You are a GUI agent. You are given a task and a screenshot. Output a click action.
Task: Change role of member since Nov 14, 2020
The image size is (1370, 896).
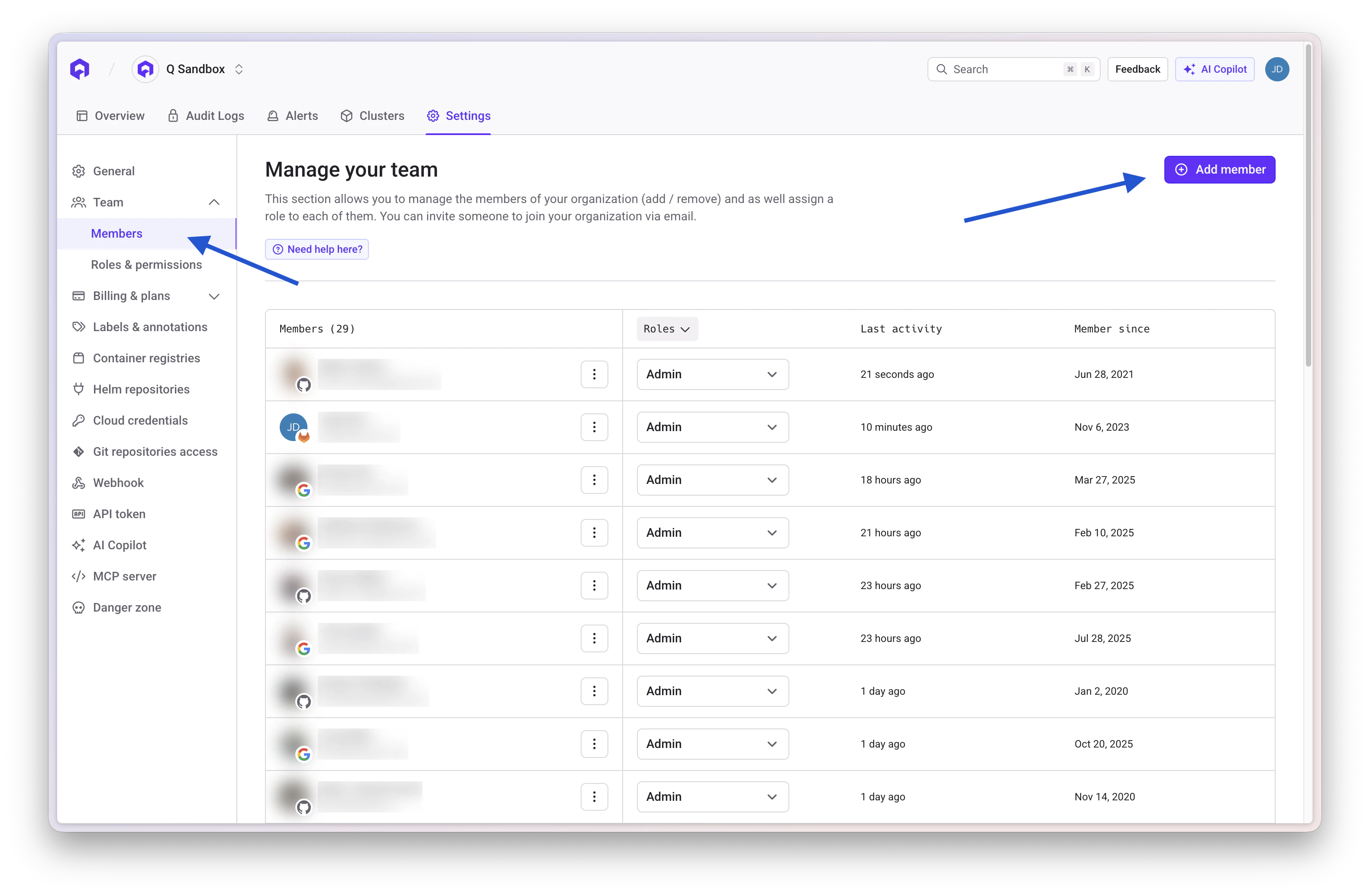713,796
